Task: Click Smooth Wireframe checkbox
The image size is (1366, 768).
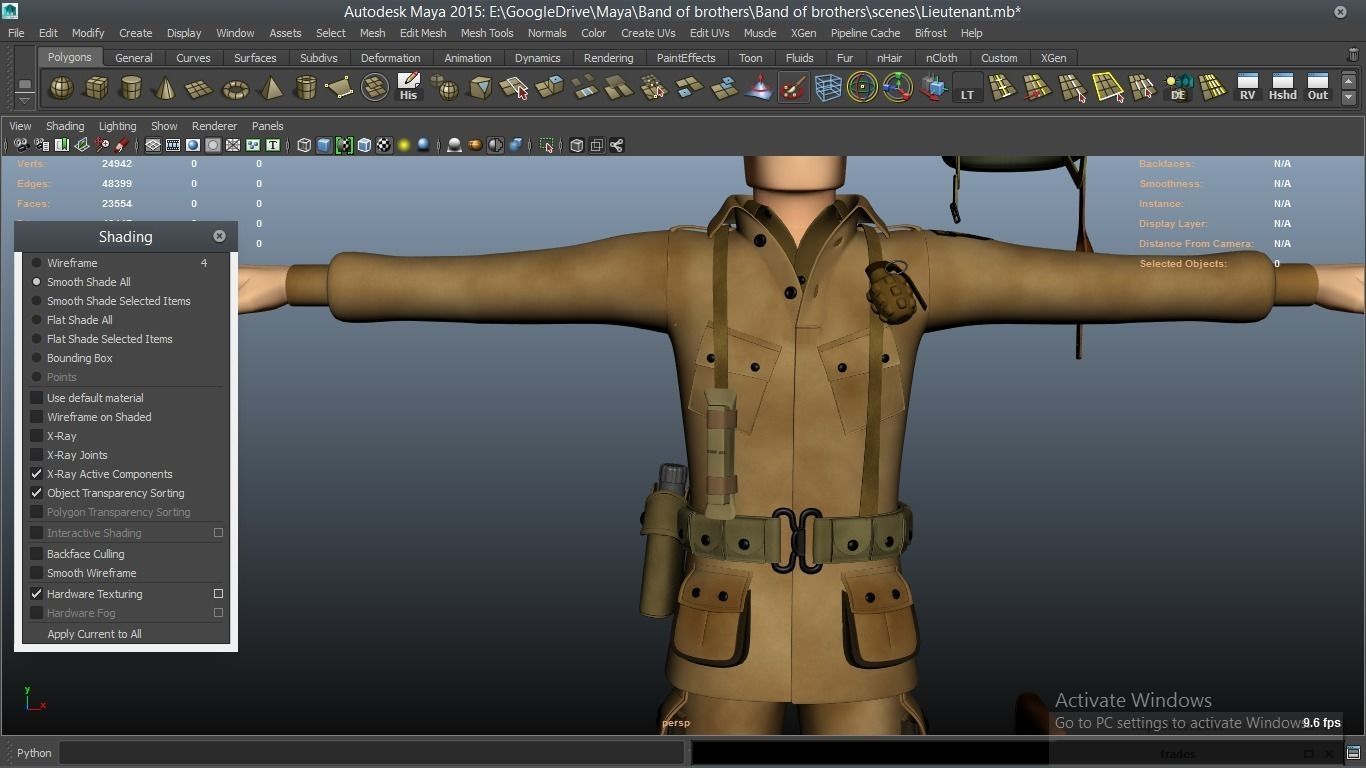Action: (x=37, y=573)
